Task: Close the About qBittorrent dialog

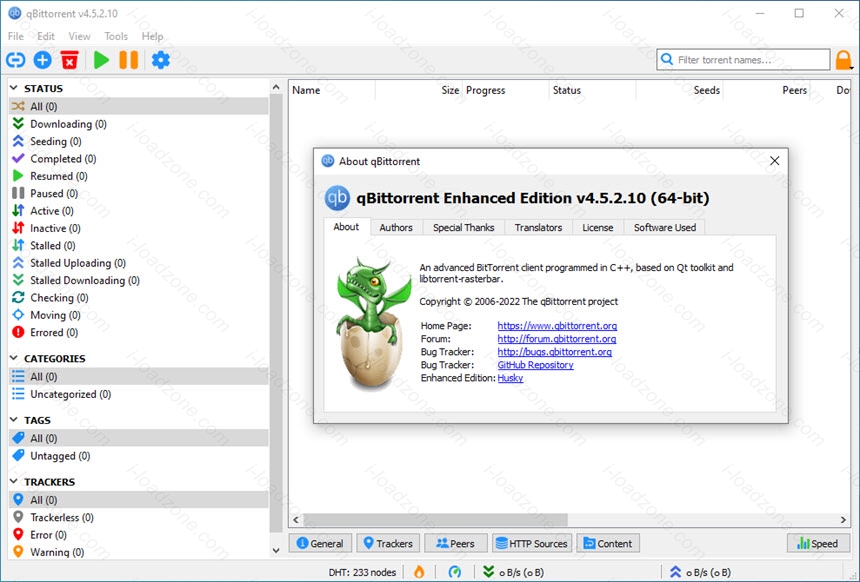Action: click(774, 161)
